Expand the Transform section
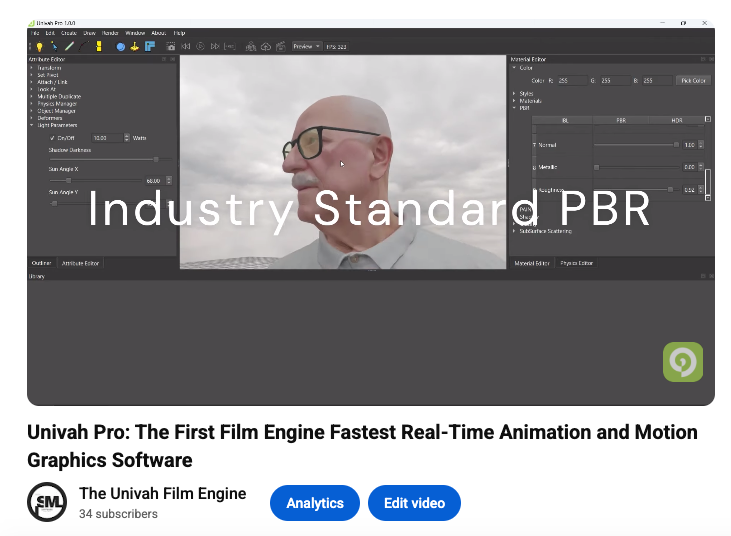The image size is (731, 536). tap(32, 68)
